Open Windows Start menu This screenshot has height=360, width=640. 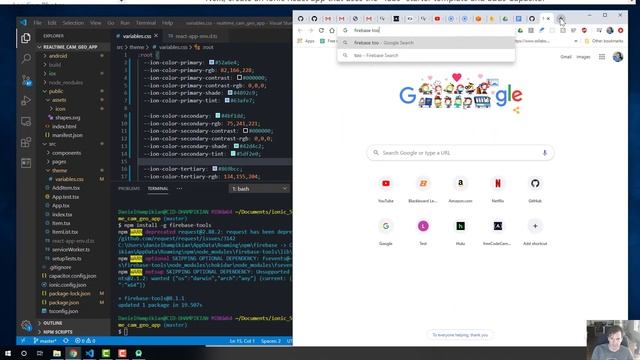click(7, 353)
